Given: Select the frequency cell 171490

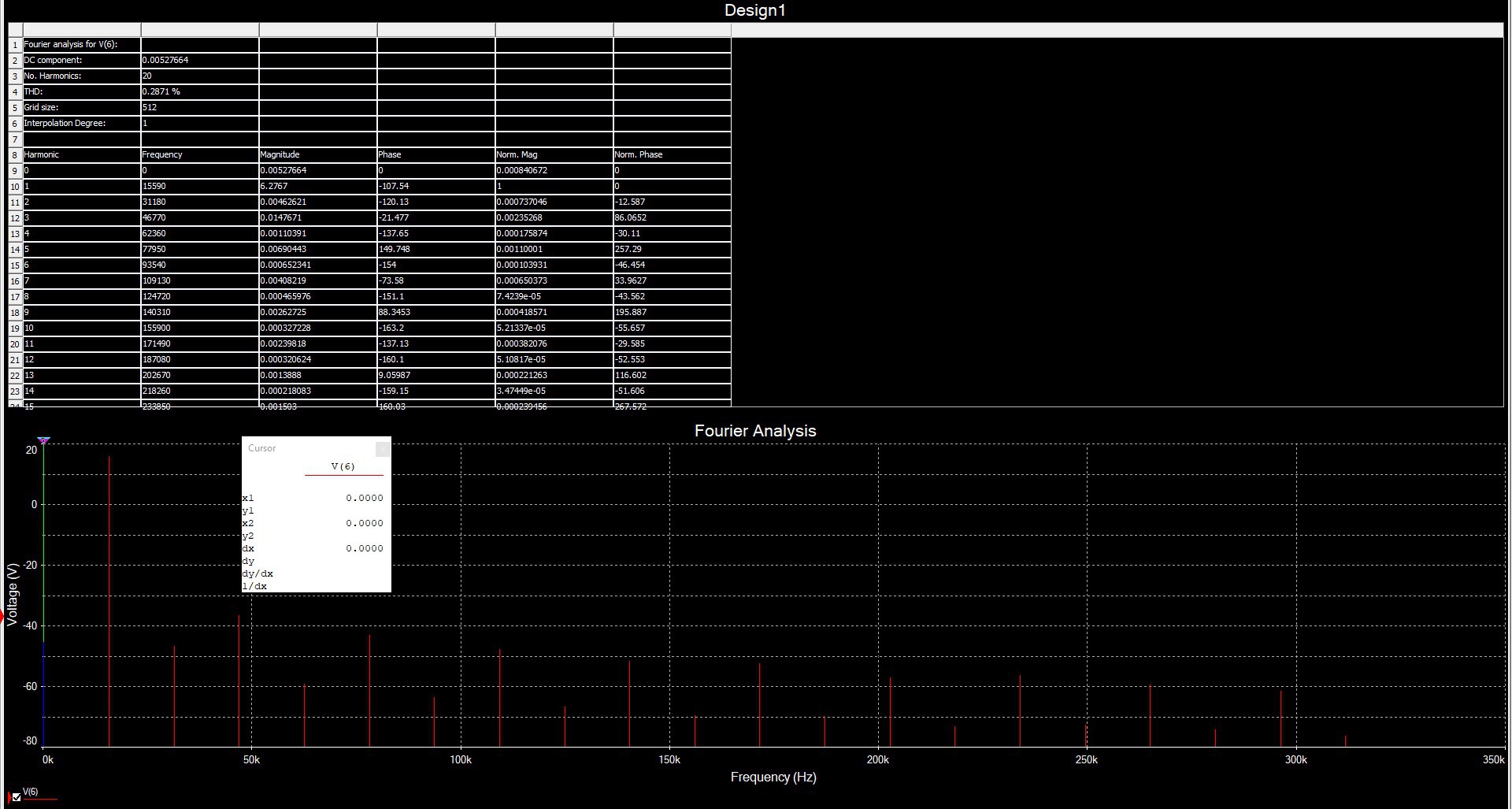Looking at the screenshot, I should [x=200, y=343].
